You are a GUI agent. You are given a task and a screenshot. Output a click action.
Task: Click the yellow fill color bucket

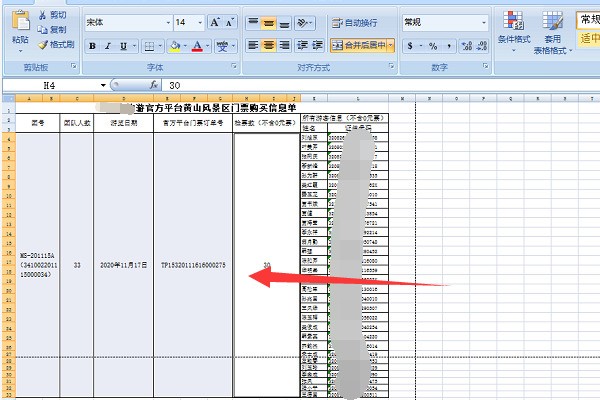pos(175,47)
